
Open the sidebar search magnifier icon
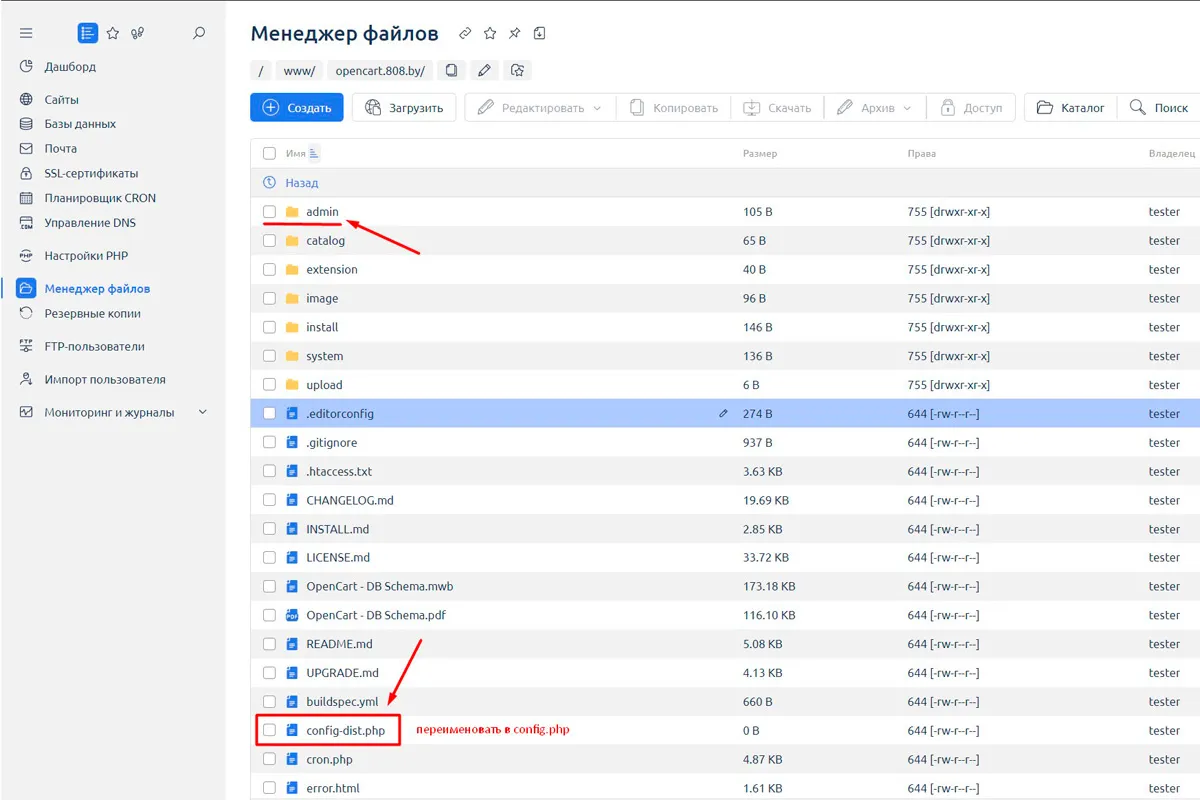click(x=199, y=33)
